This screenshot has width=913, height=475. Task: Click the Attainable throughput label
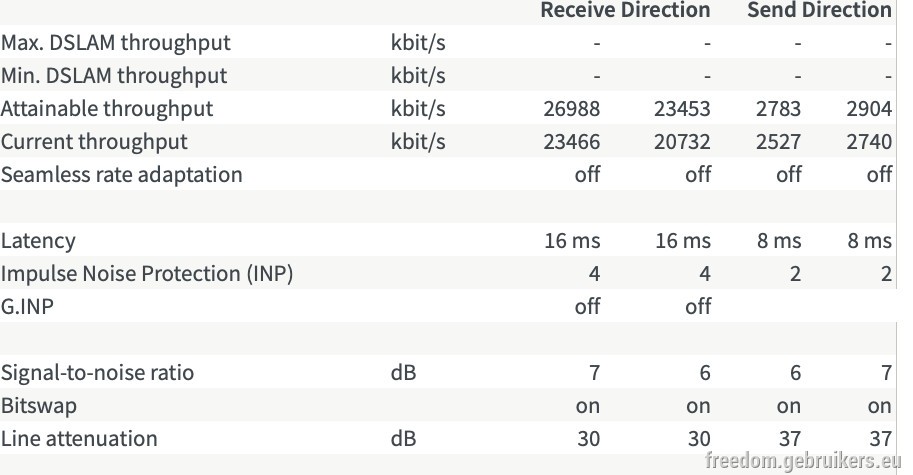click(107, 109)
